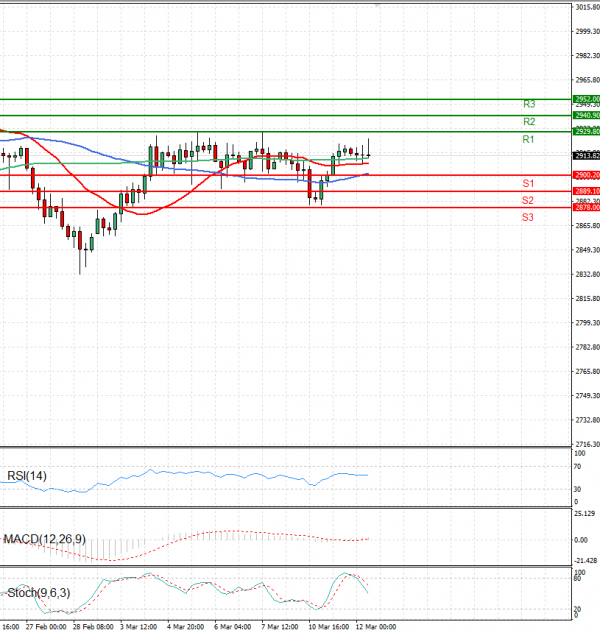Click the 2982.30 price axis value
600x633 pixels.
pyautogui.click(x=587, y=56)
